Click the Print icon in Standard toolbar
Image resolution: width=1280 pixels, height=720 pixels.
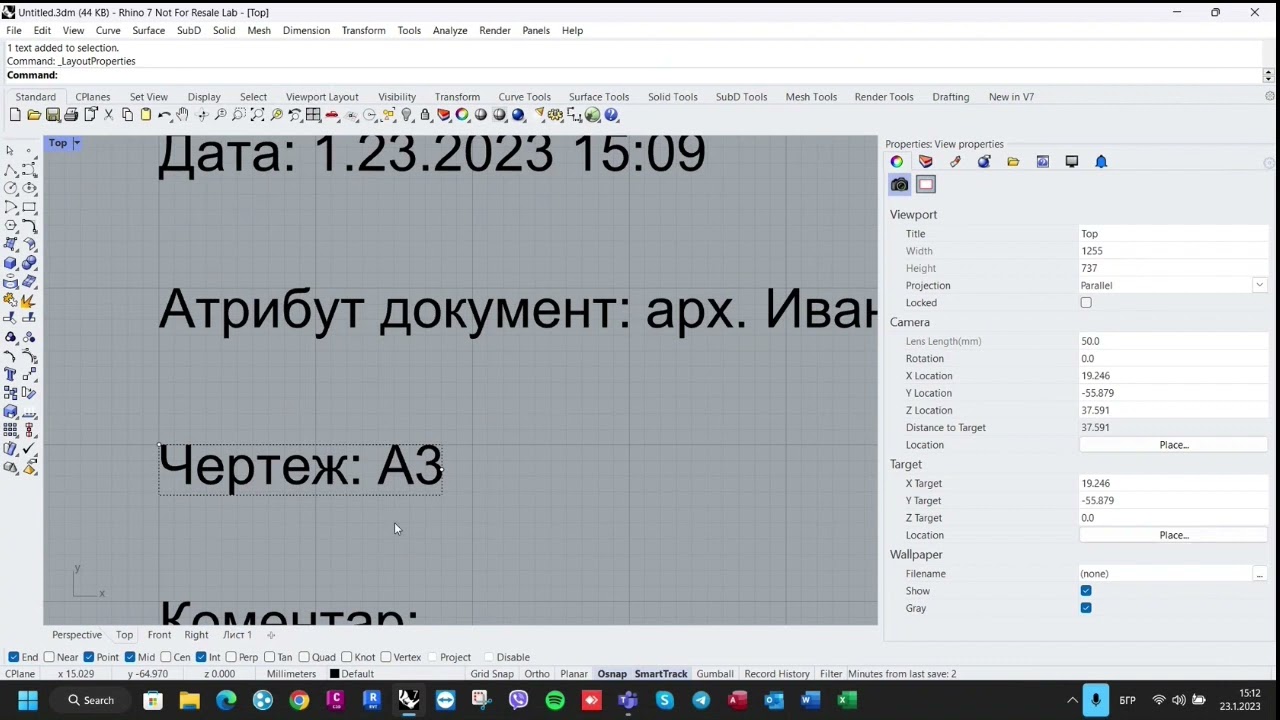pyautogui.click(x=71, y=115)
